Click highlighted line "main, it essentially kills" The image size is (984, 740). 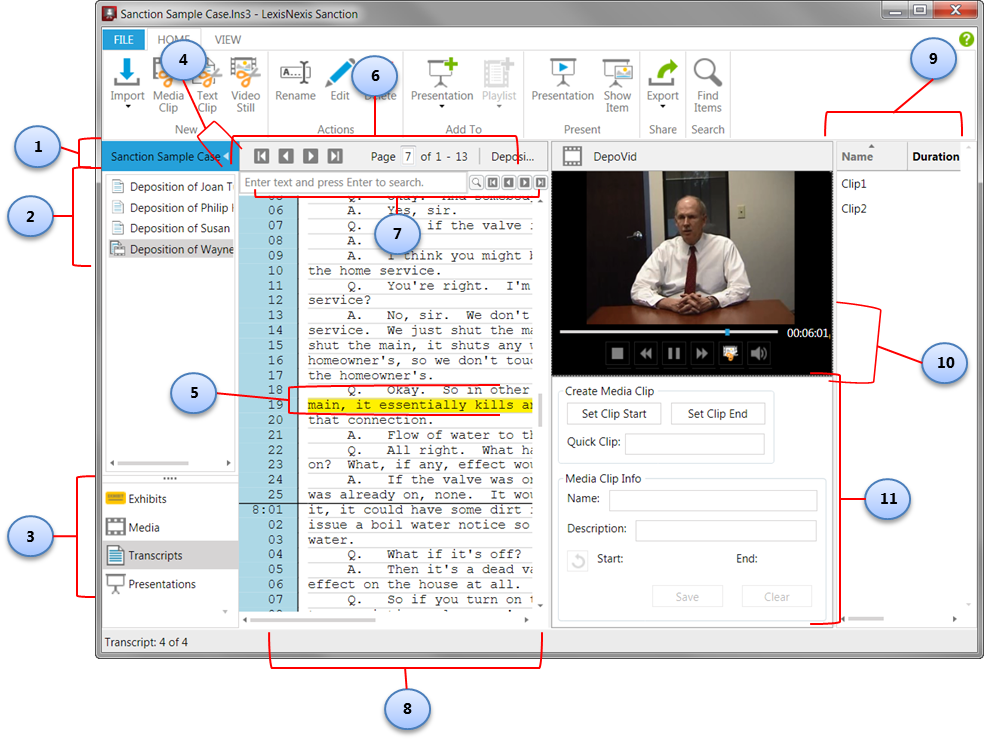[419, 405]
